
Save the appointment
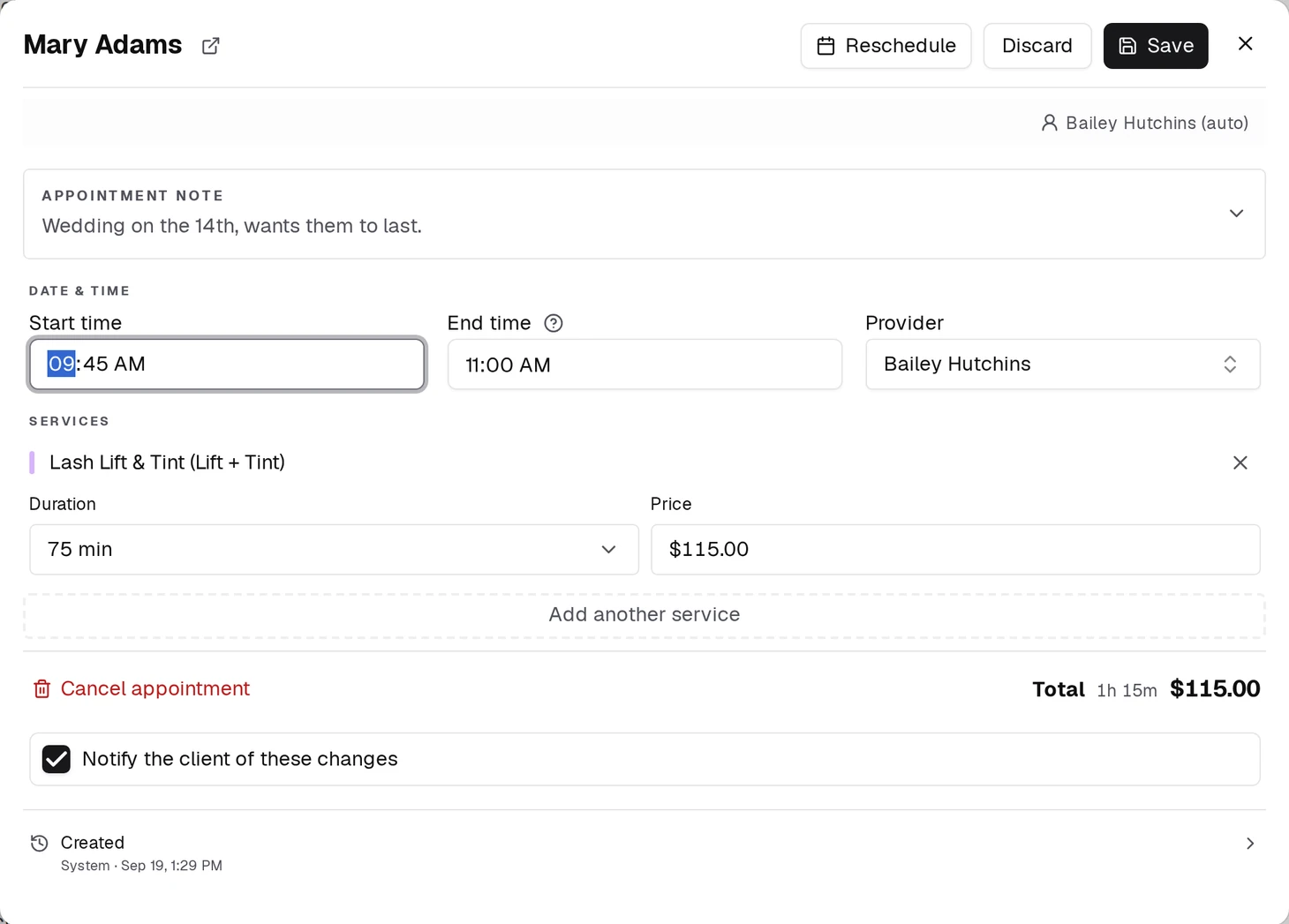pos(1156,46)
